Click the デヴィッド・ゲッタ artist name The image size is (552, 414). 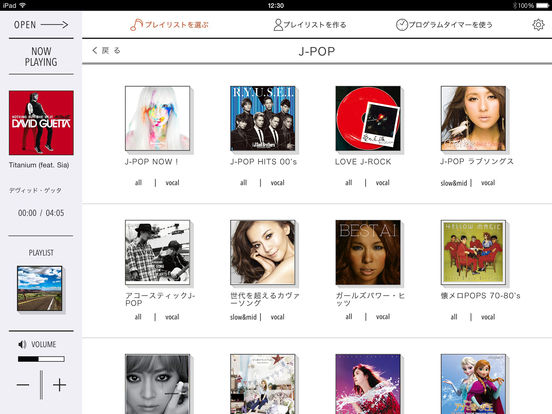[35, 190]
